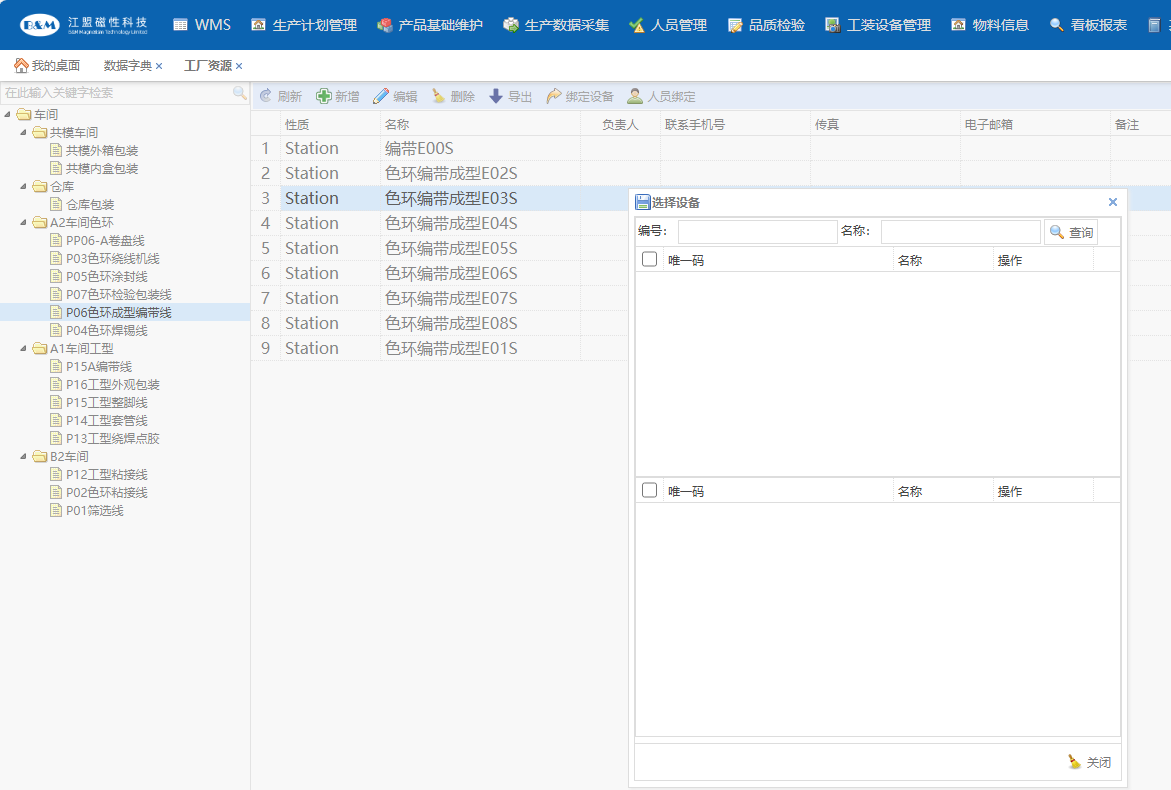Collapse the A1车间工型 tree node
1171x790 pixels.
24,348
